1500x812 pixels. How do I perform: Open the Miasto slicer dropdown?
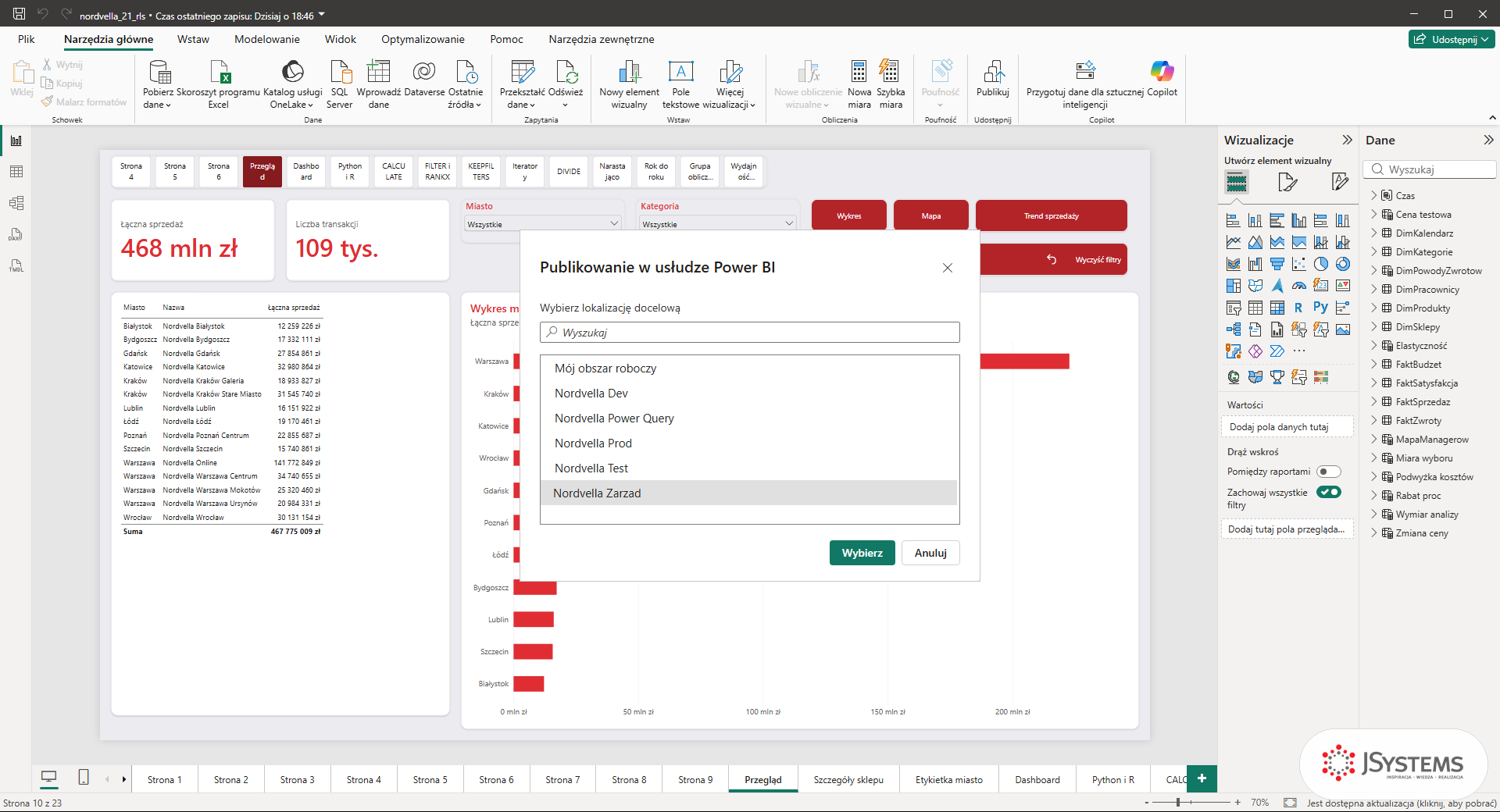(543, 224)
